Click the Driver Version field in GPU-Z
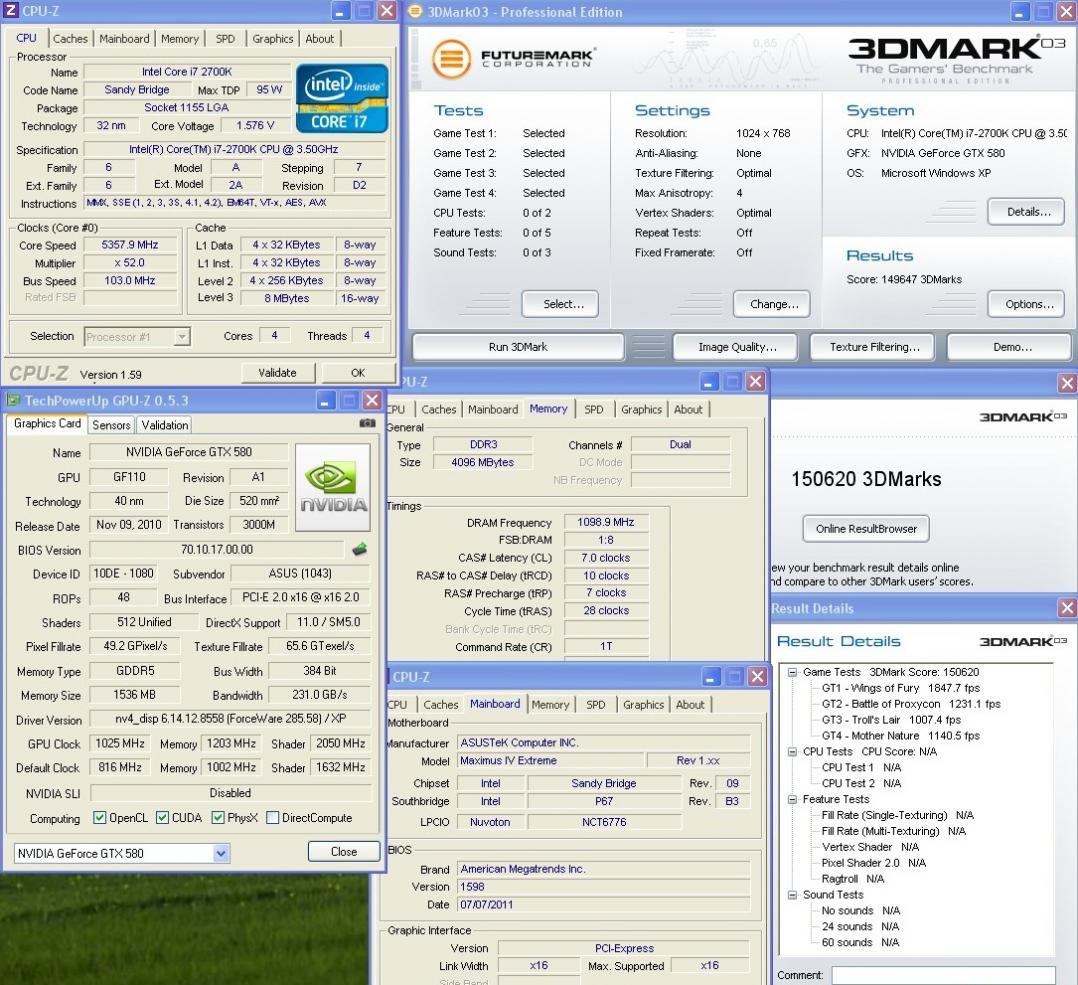This screenshot has width=1078, height=985. 230,719
